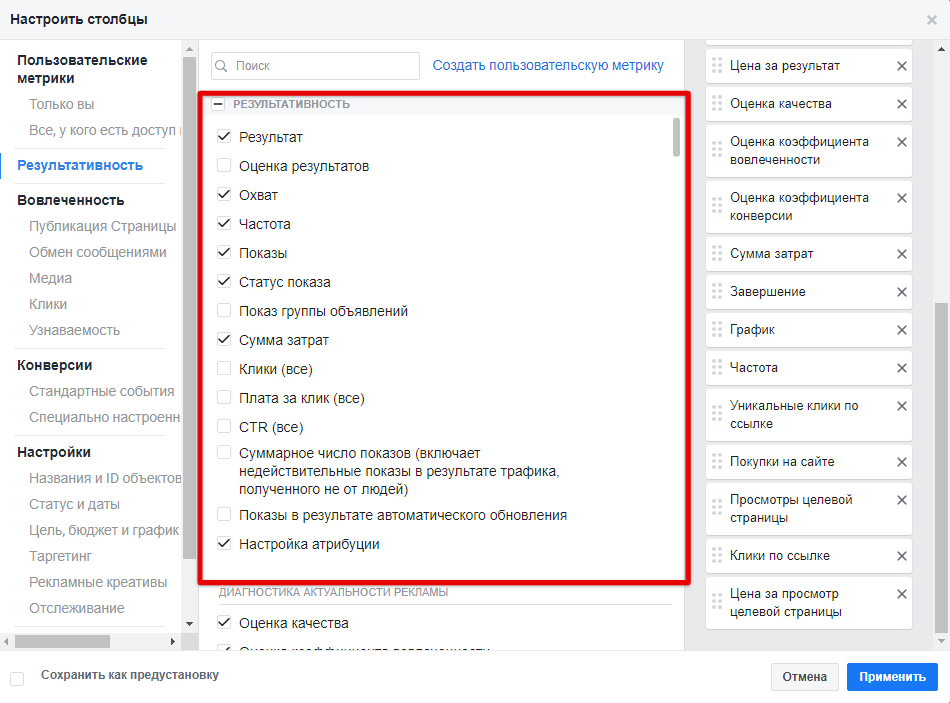
Task: Open 'Создать пользовательскую метрику' link
Action: 548,66
